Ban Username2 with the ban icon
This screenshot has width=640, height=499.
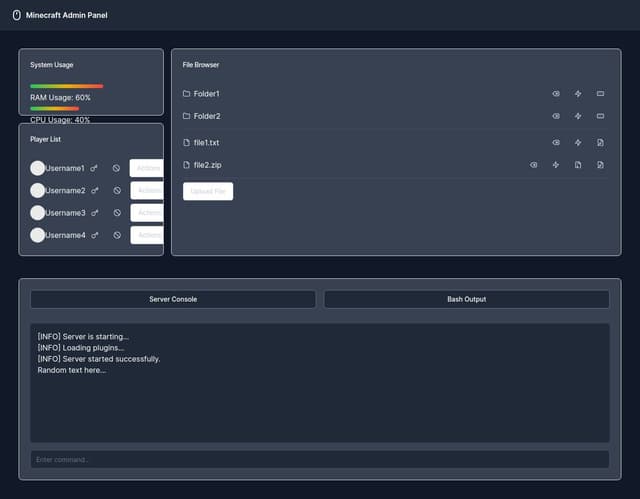coord(117,191)
